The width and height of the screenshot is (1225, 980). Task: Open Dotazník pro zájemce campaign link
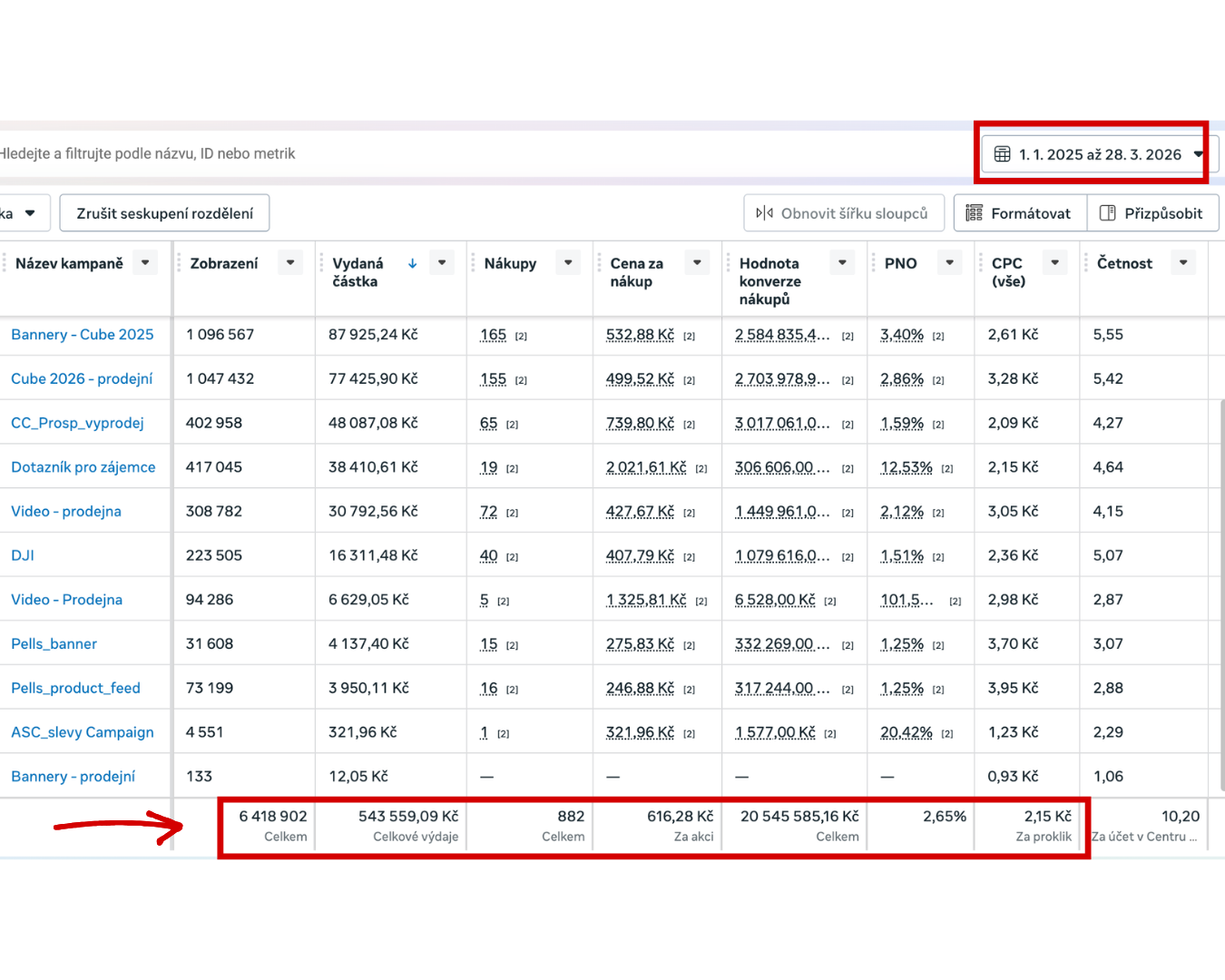tap(83, 467)
